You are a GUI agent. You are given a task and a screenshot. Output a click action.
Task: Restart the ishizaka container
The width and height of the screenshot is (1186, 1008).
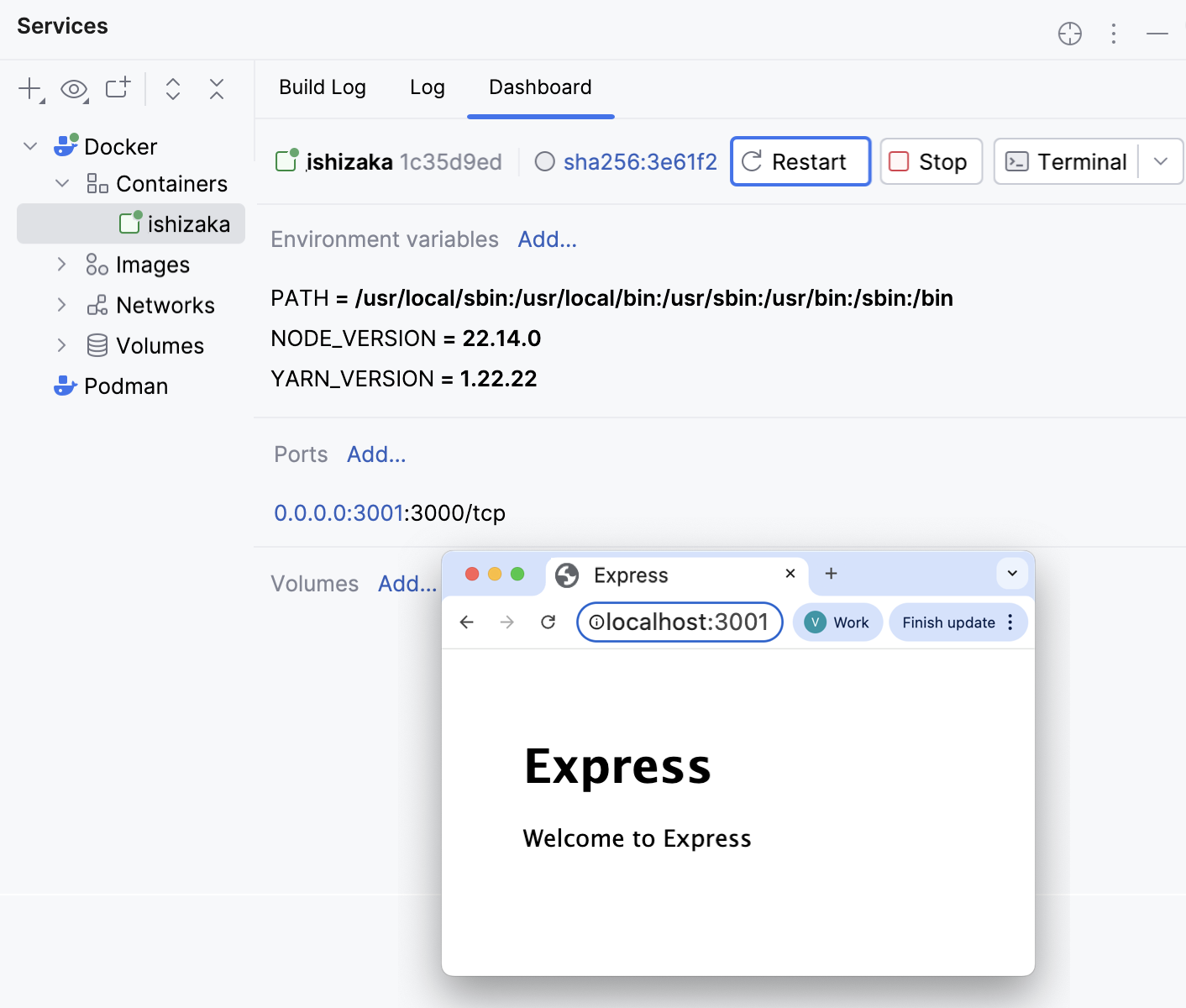(800, 161)
